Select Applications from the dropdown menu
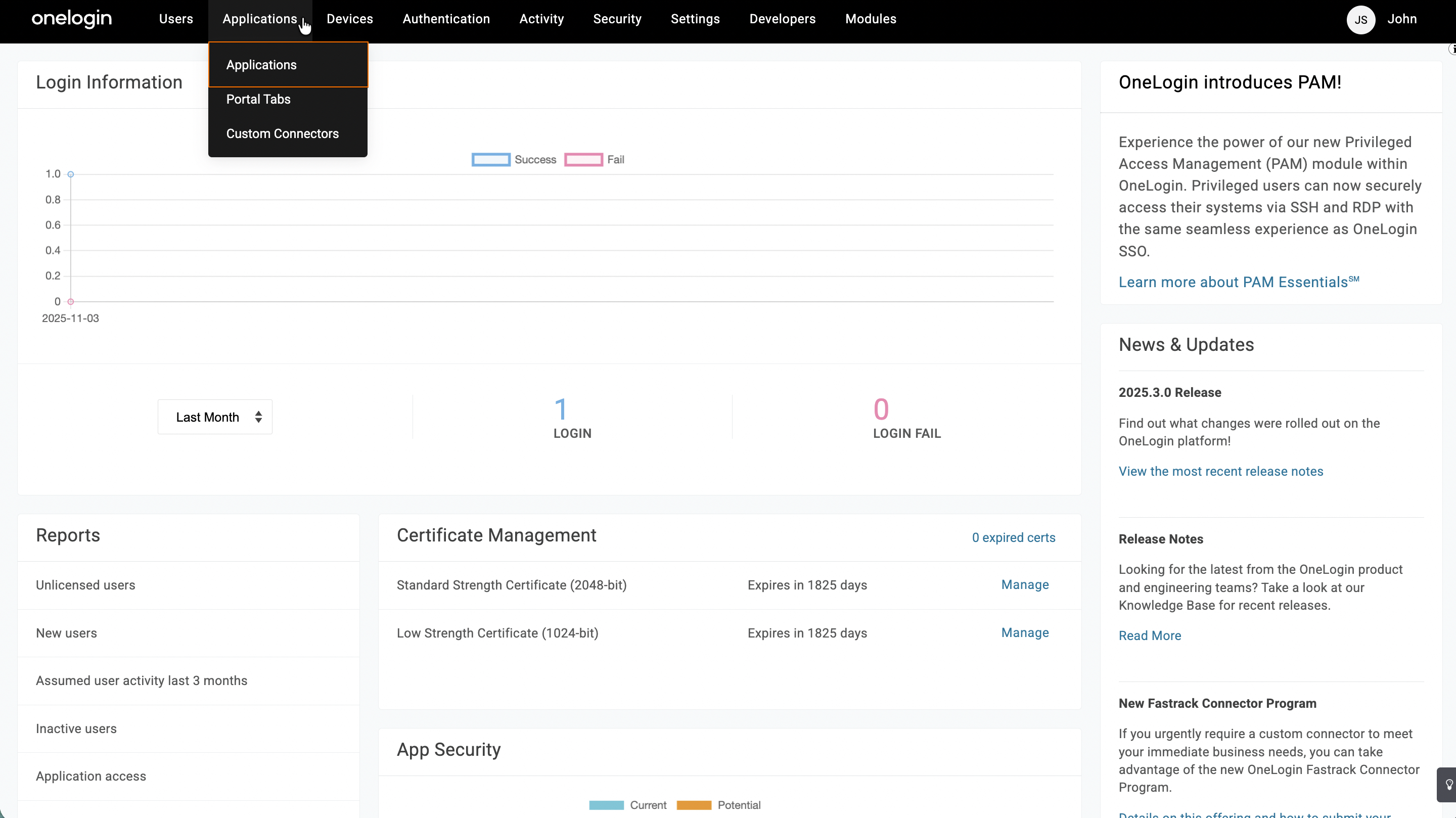Viewport: 1456px width, 818px height. click(x=261, y=65)
